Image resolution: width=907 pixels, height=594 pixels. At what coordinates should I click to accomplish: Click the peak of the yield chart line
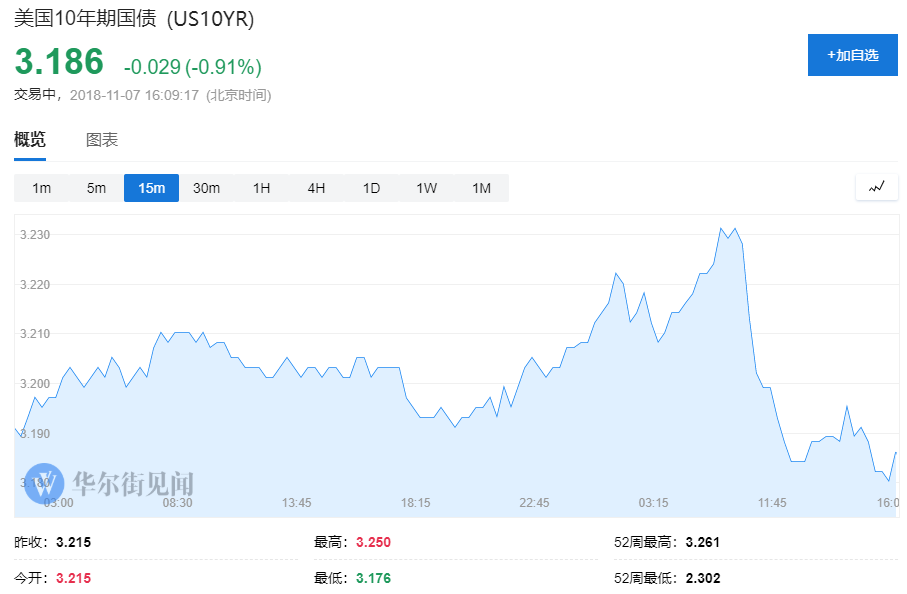tap(721, 229)
